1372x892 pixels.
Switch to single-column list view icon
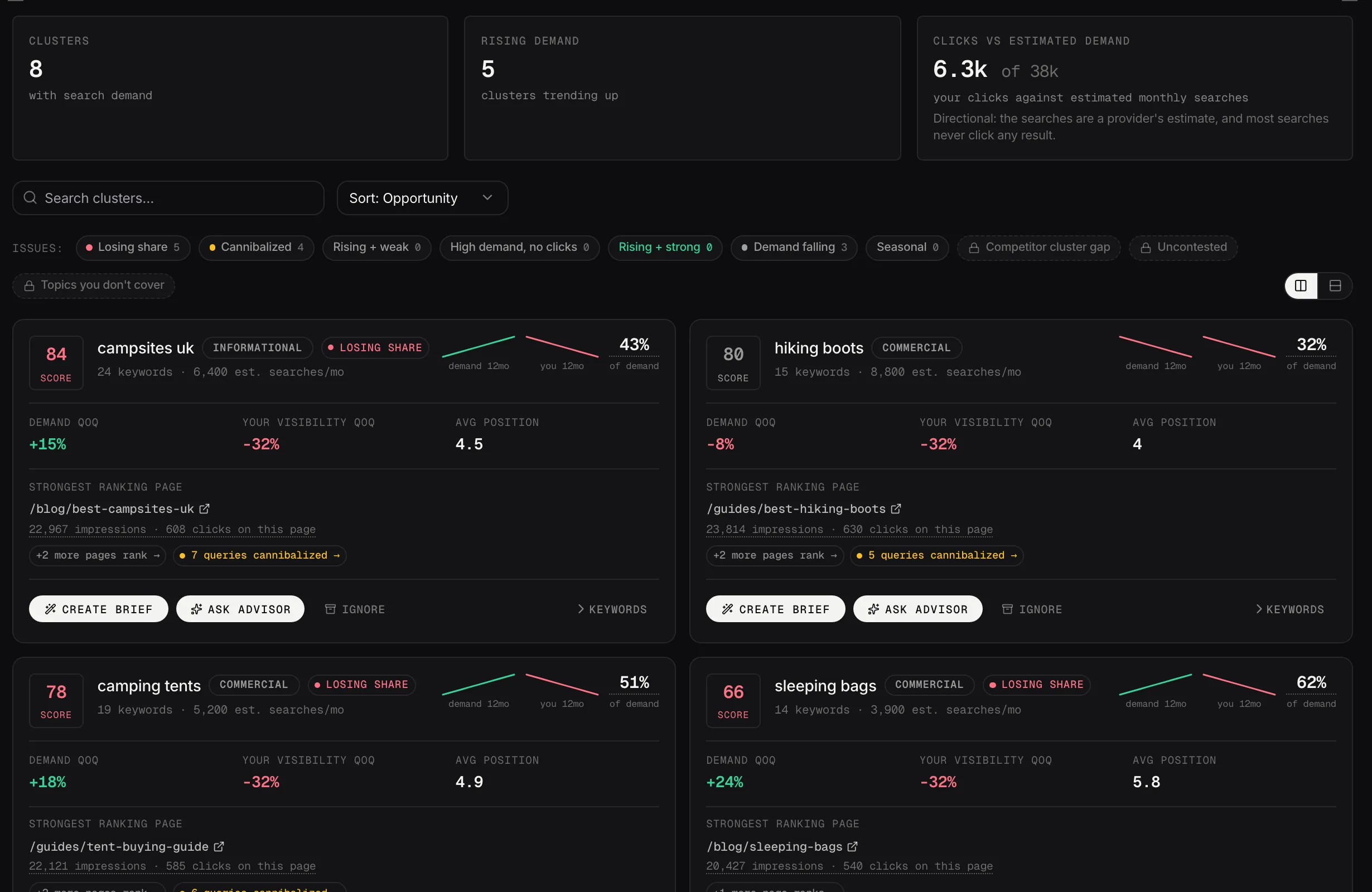(1335, 286)
